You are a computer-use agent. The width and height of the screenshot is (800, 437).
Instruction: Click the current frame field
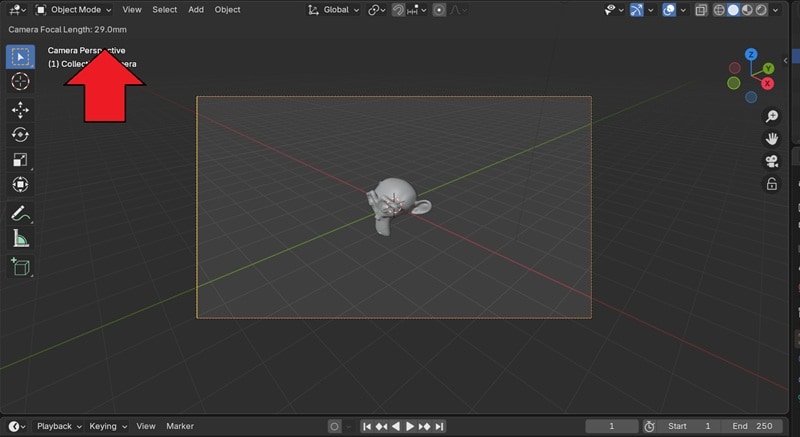612,426
